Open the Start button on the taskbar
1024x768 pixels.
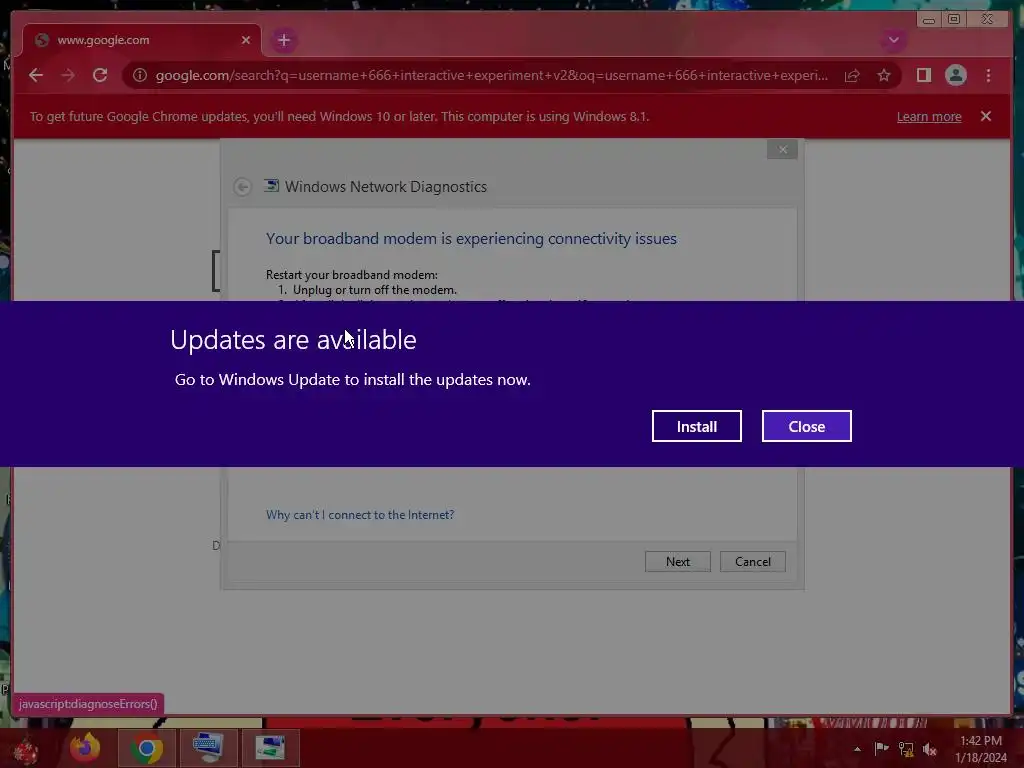pos(26,748)
